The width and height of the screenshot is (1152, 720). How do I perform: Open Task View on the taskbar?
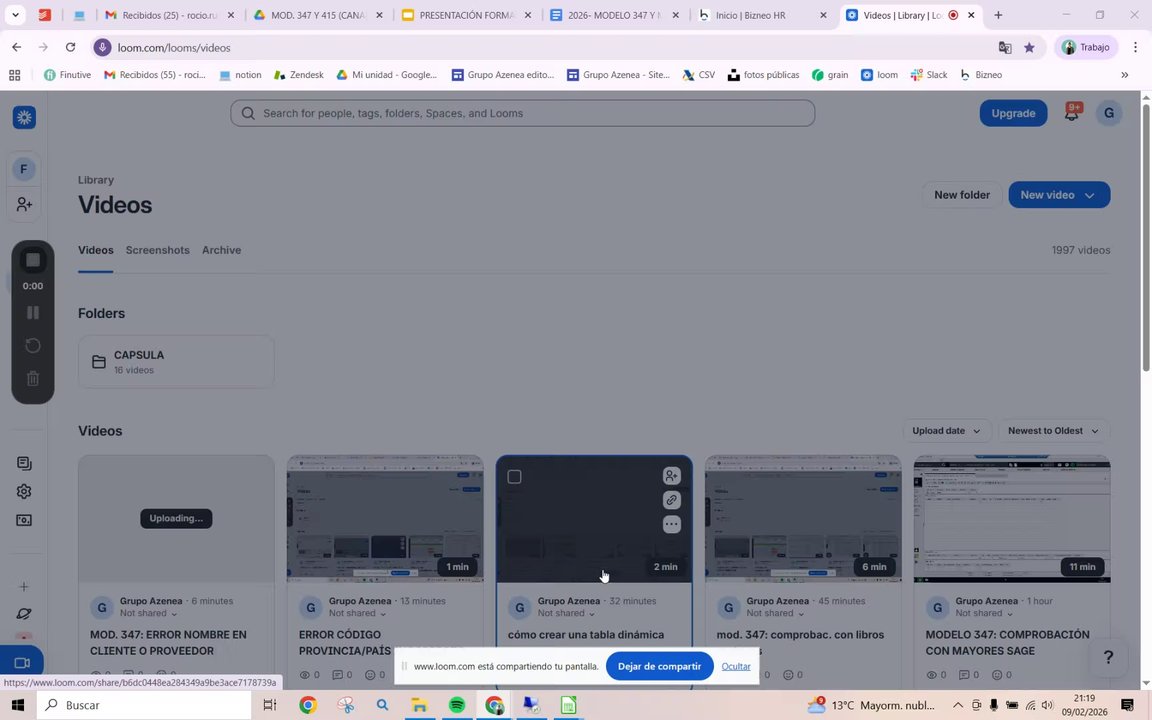click(270, 705)
